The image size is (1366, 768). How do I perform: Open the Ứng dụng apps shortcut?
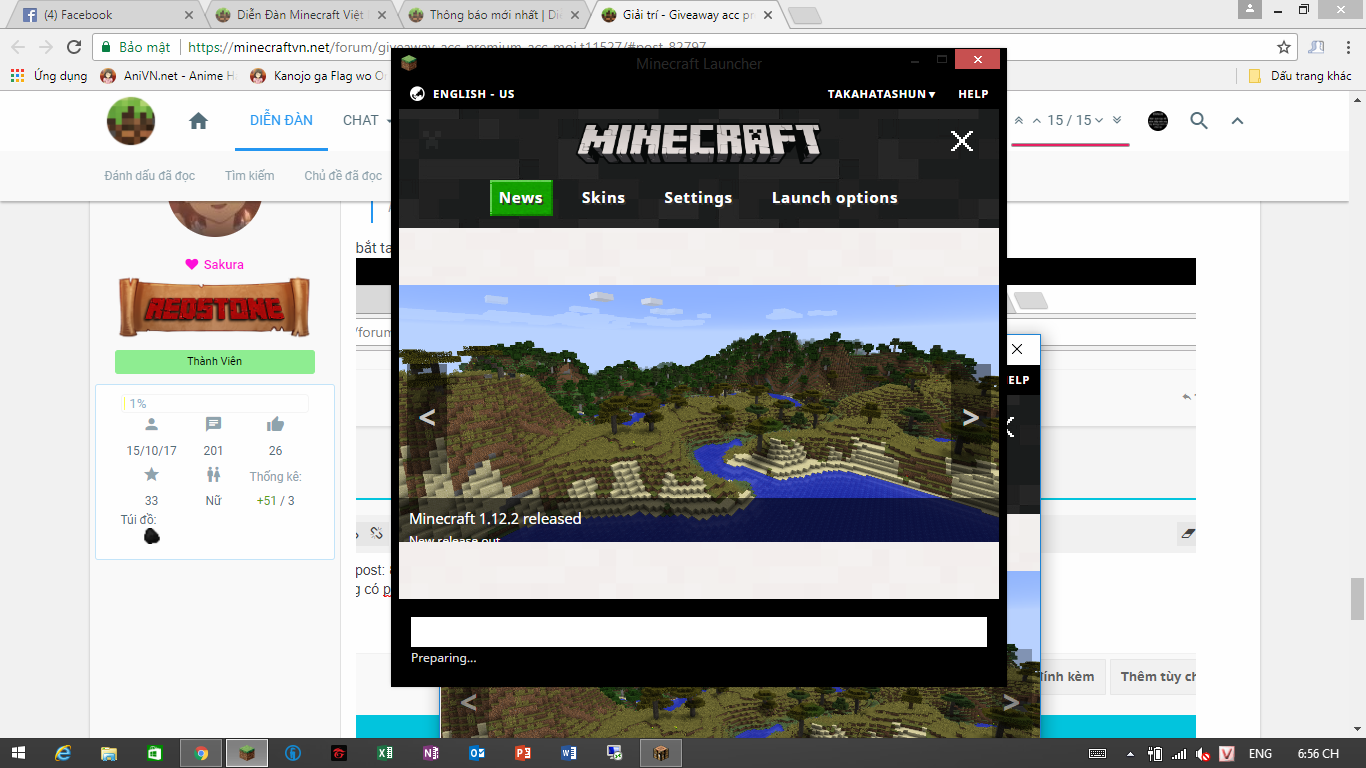49,76
